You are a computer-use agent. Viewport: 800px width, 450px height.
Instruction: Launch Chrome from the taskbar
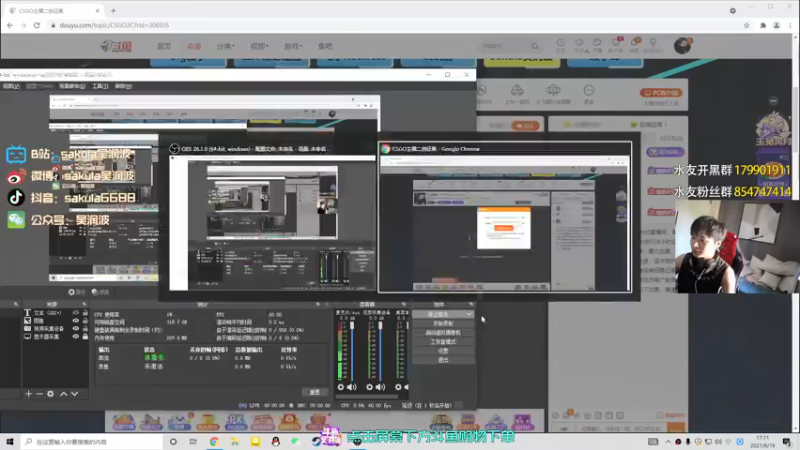click(214, 441)
